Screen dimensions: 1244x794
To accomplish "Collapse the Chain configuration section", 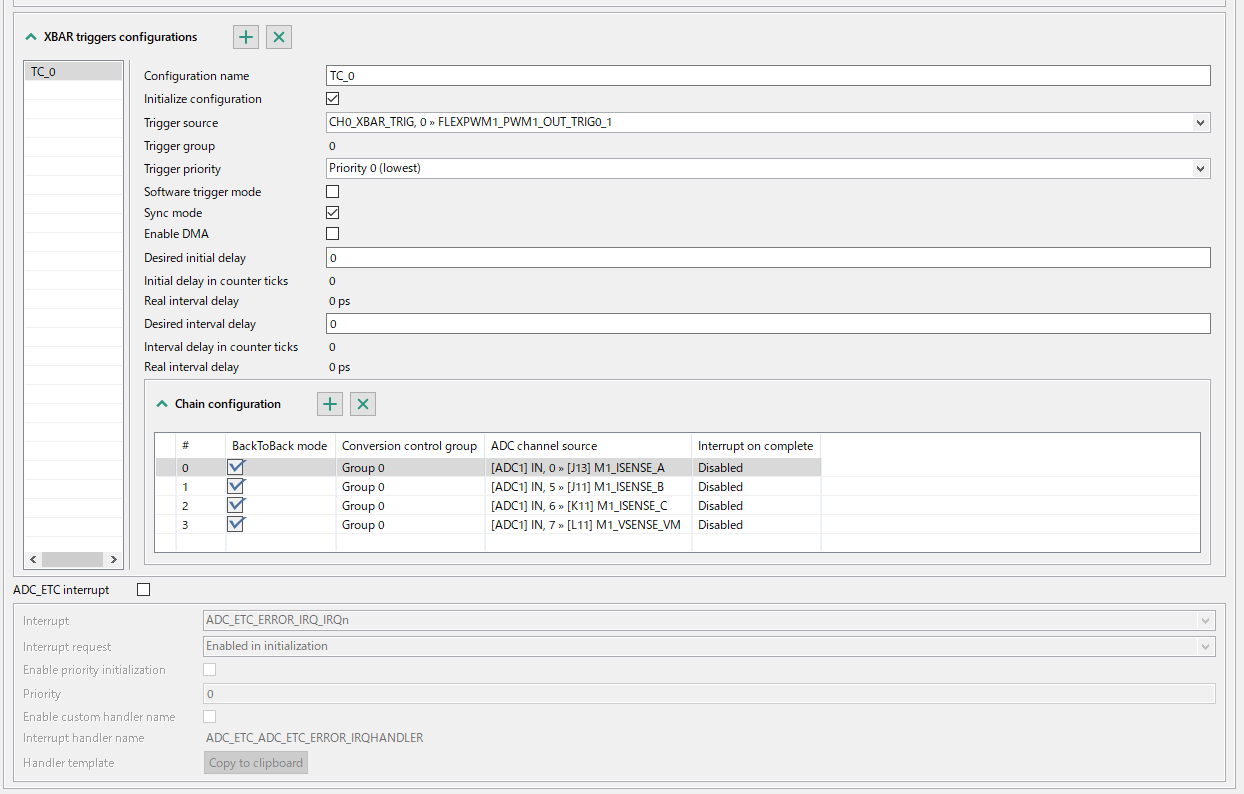I will (162, 403).
